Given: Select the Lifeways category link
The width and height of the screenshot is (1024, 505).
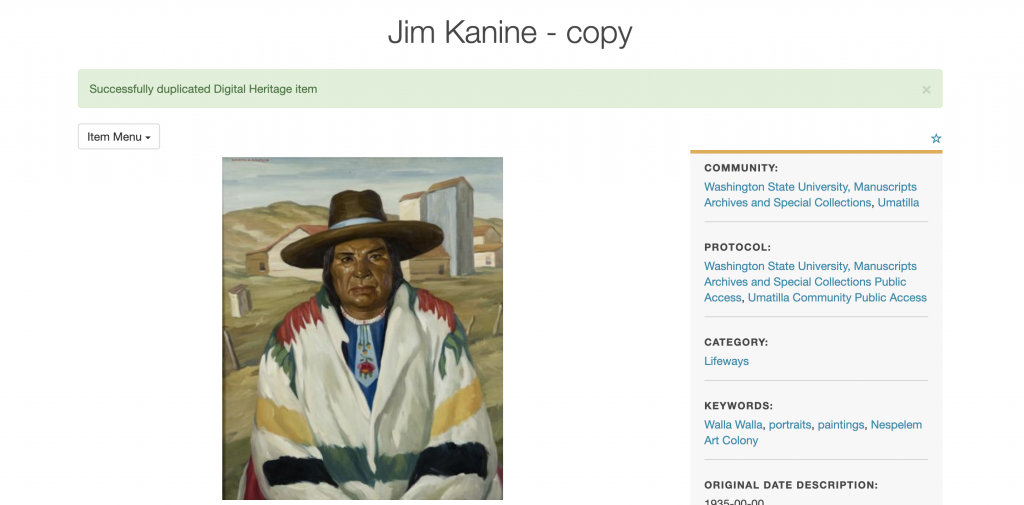Looking at the screenshot, I should [x=726, y=361].
